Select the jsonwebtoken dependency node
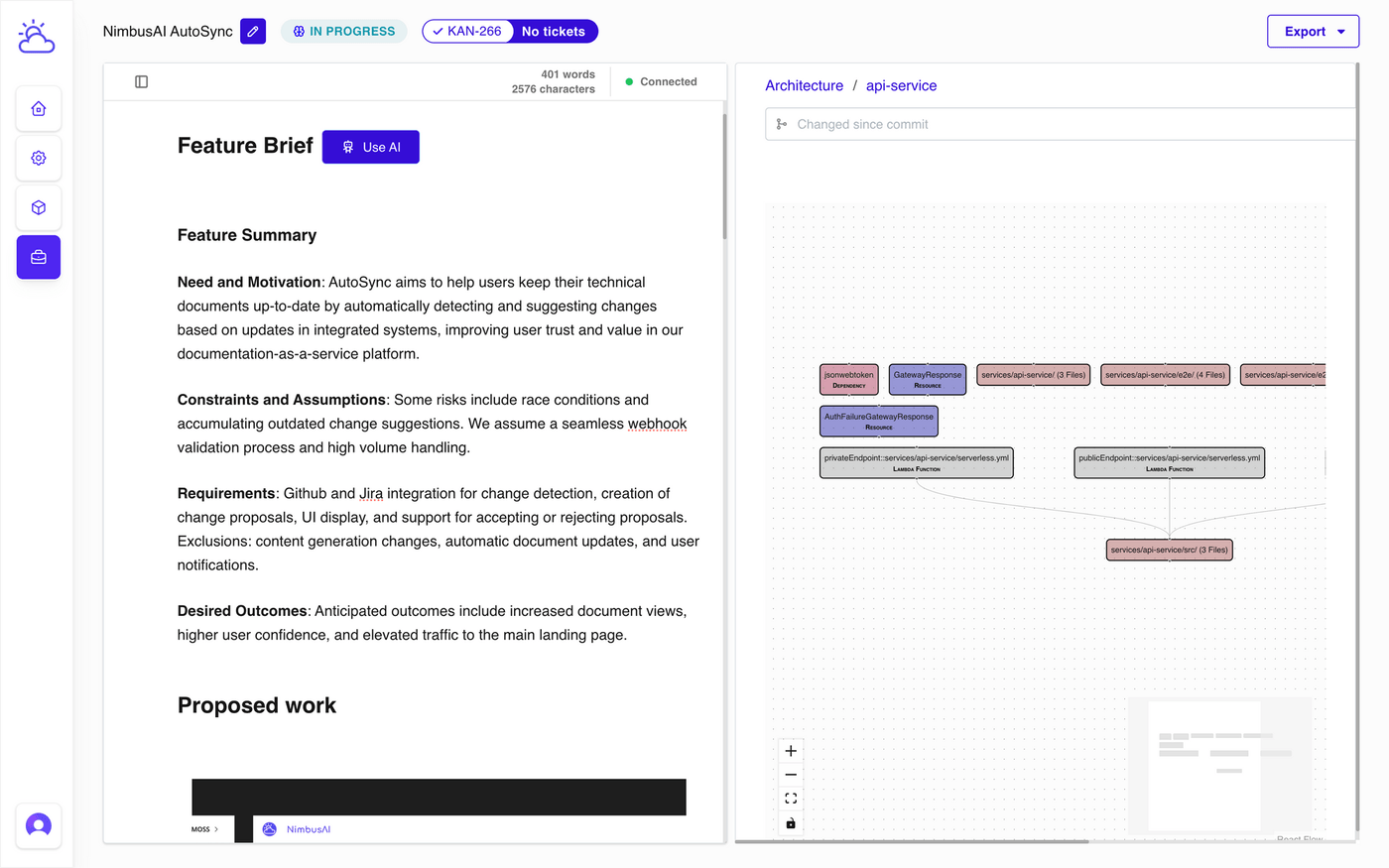 point(849,379)
